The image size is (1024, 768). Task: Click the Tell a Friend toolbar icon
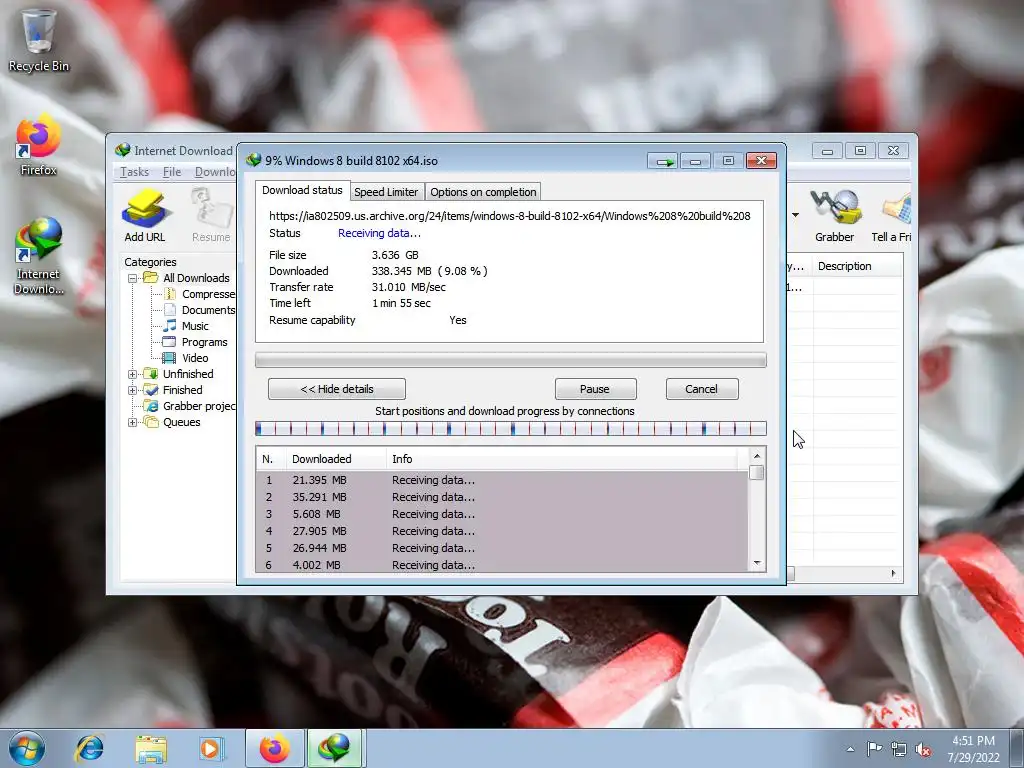(892, 216)
